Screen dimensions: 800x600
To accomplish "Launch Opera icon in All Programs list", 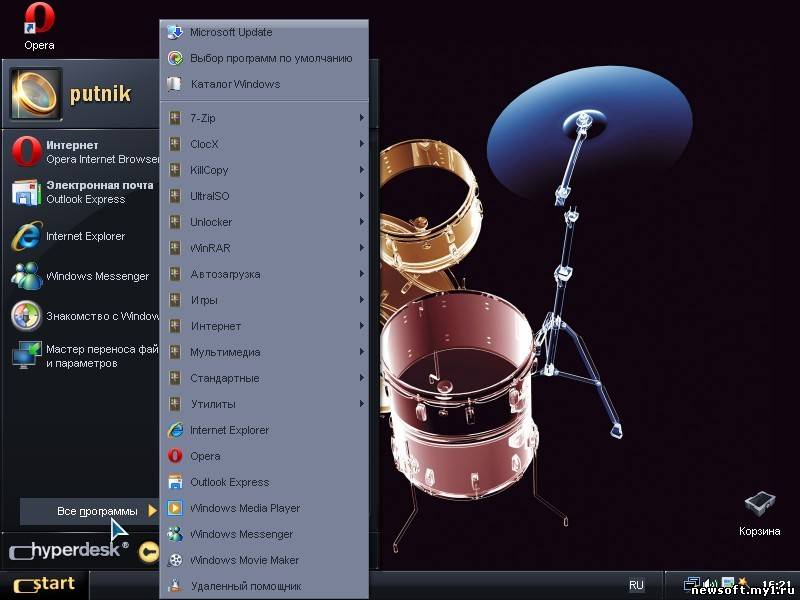I will [175, 456].
